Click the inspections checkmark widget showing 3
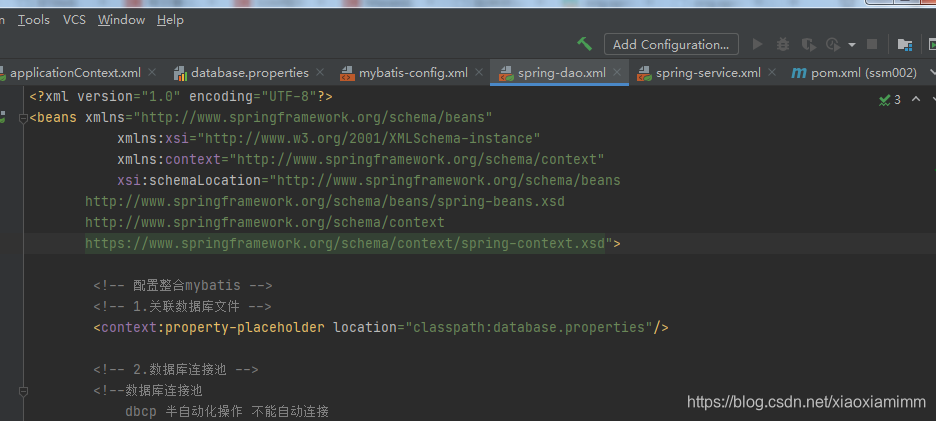The height and width of the screenshot is (421, 936). [889, 100]
